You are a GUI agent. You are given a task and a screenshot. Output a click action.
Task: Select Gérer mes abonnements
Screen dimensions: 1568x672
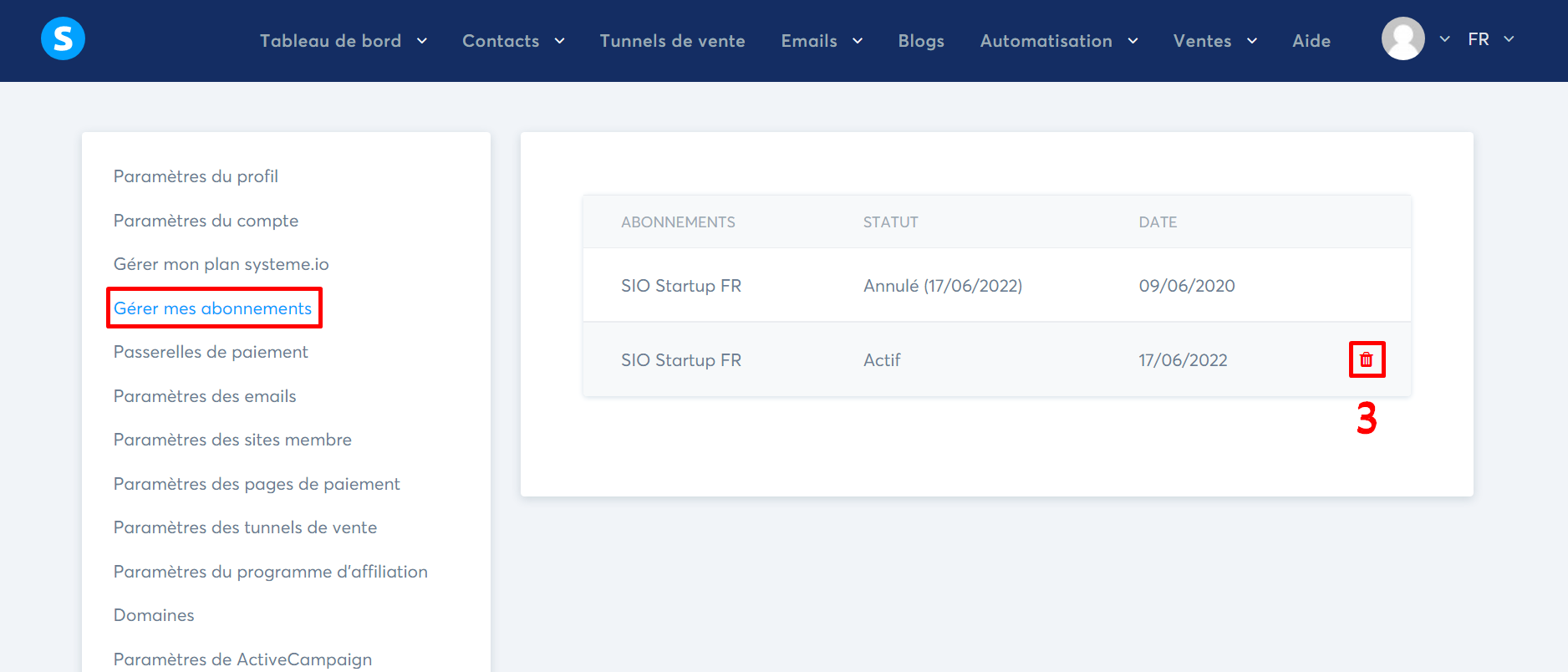pos(212,308)
